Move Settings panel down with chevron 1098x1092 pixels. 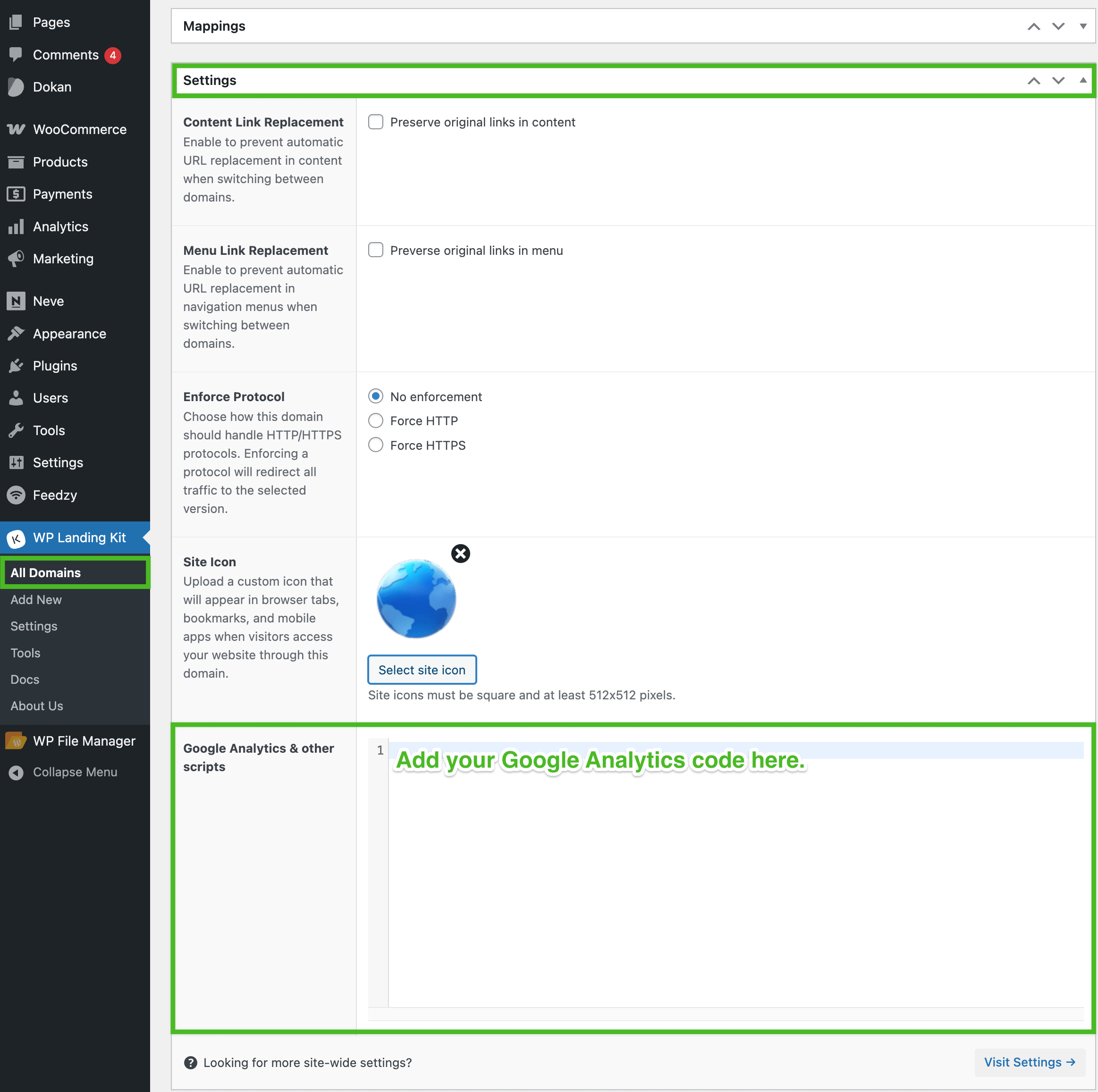1058,81
